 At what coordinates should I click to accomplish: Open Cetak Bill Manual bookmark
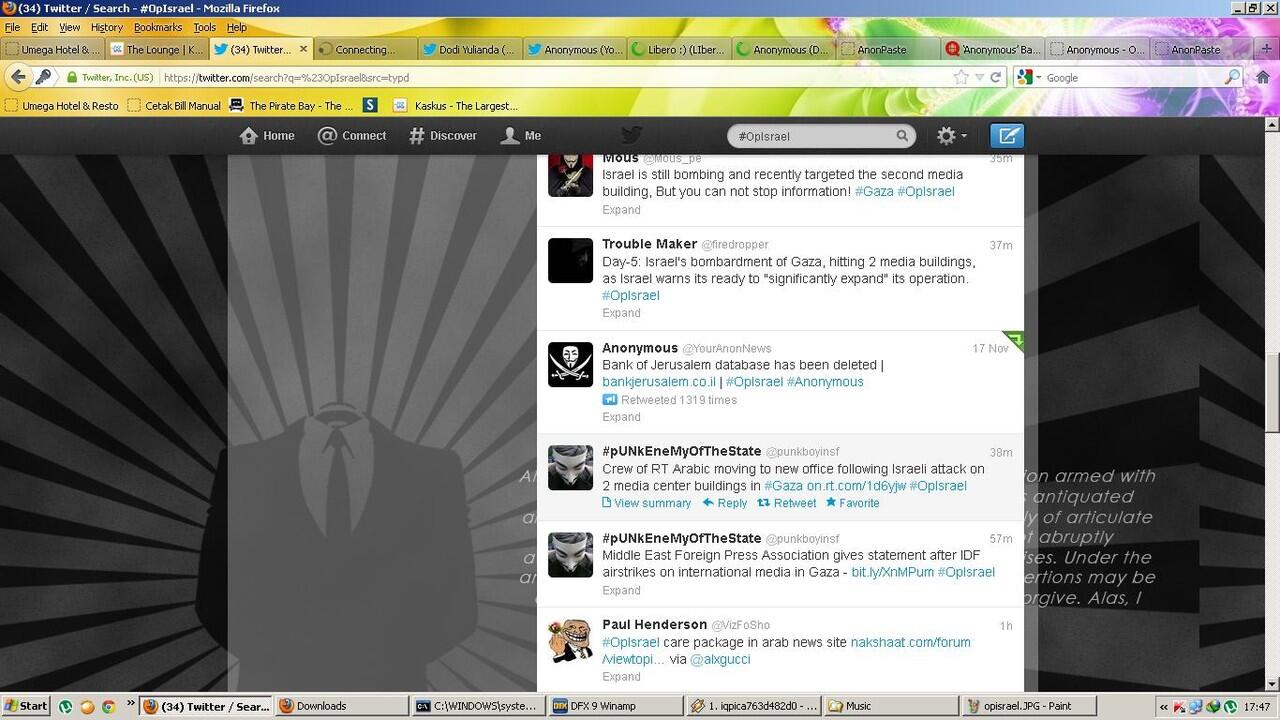tap(174, 105)
